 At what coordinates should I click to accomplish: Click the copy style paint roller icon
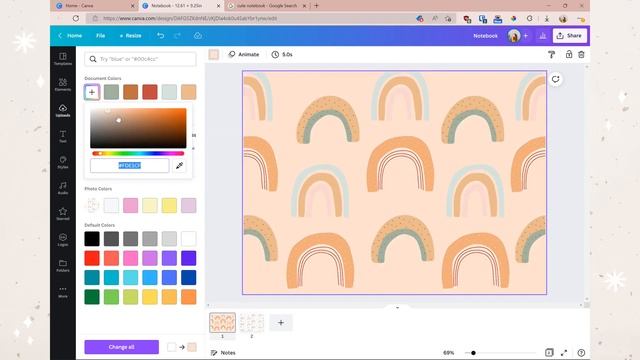click(x=551, y=54)
